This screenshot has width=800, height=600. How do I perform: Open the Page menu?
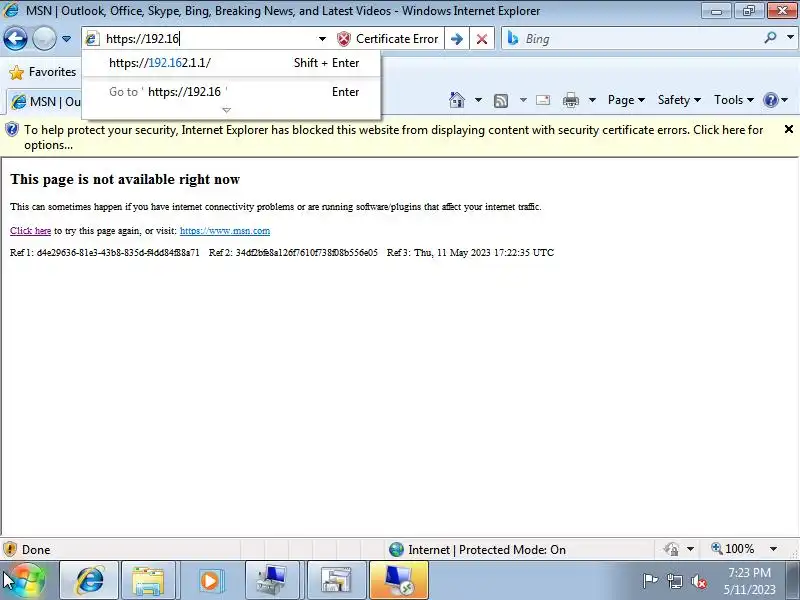pyautogui.click(x=626, y=100)
